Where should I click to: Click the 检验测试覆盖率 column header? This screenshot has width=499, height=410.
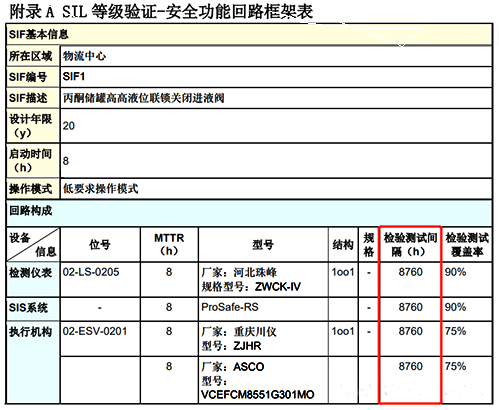467,245
